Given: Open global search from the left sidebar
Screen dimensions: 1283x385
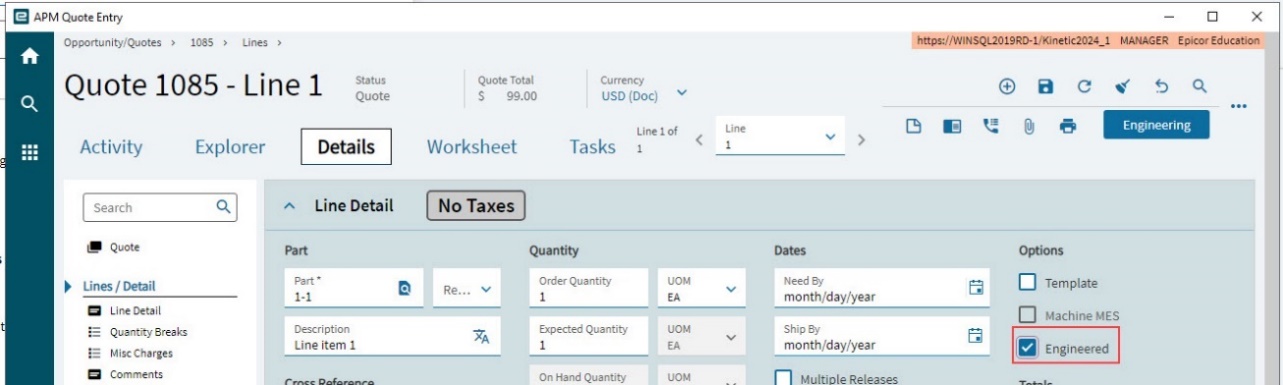Looking at the screenshot, I should pyautogui.click(x=30, y=104).
